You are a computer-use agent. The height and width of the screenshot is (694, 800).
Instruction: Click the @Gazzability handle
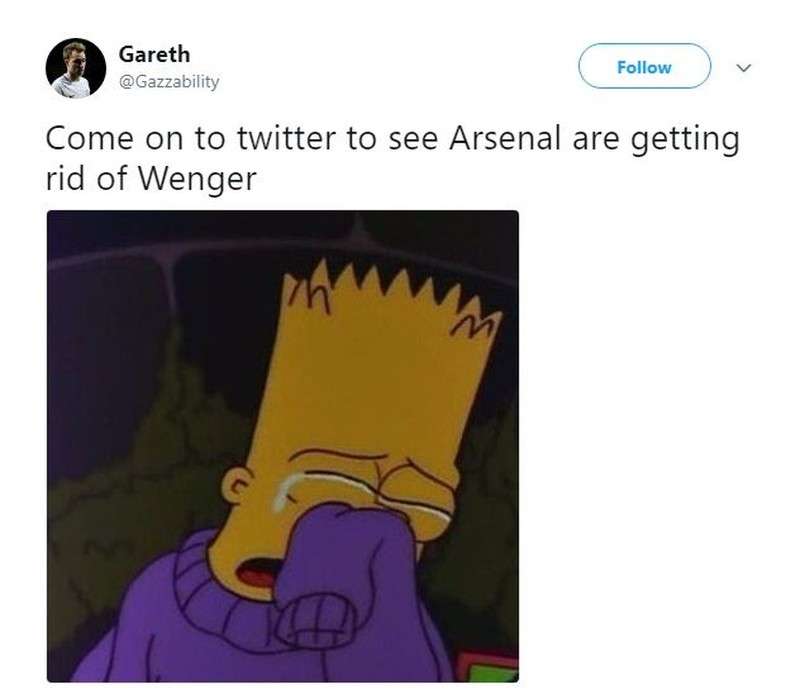click(x=168, y=81)
